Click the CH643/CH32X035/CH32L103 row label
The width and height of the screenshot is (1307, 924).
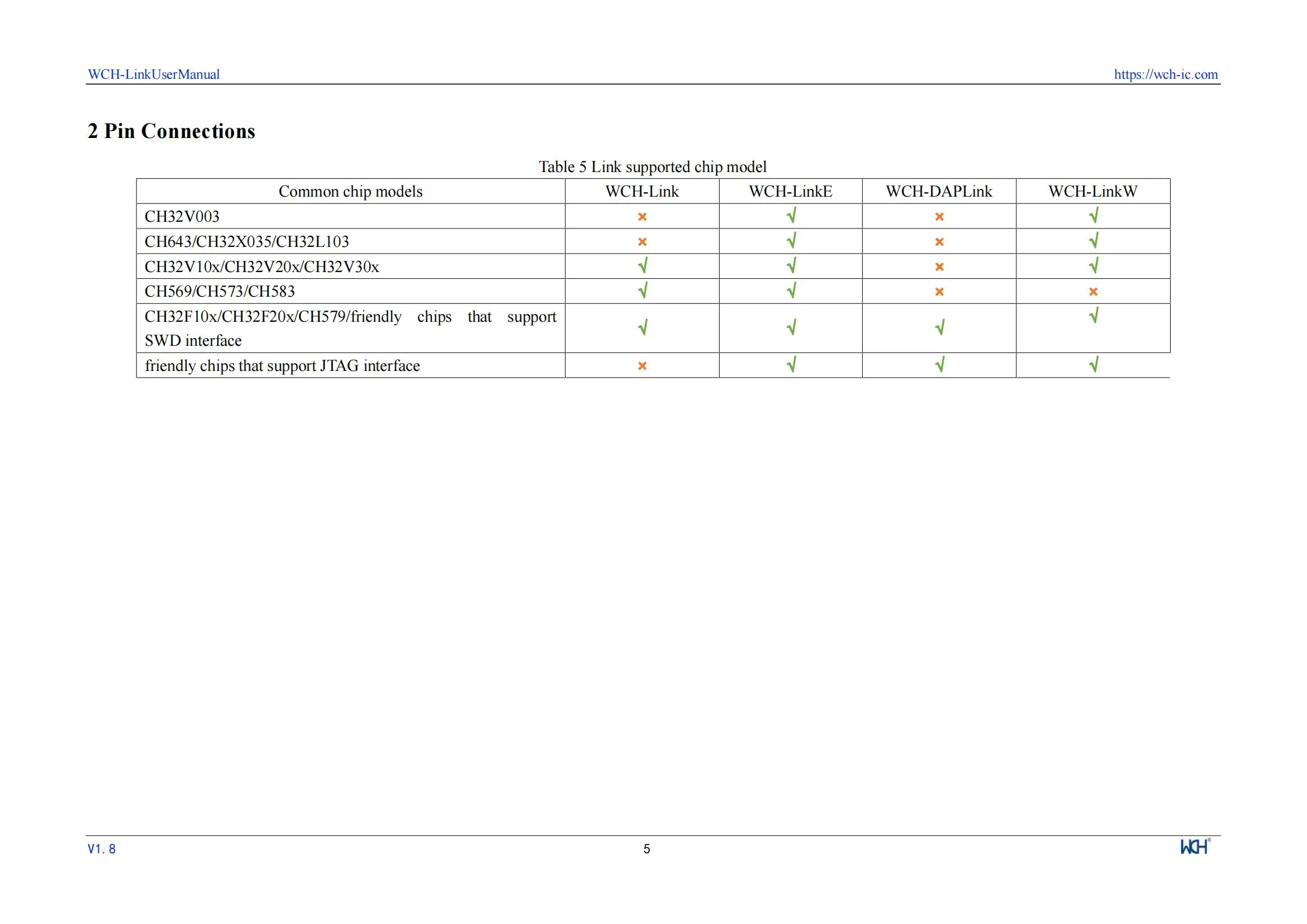click(x=246, y=242)
